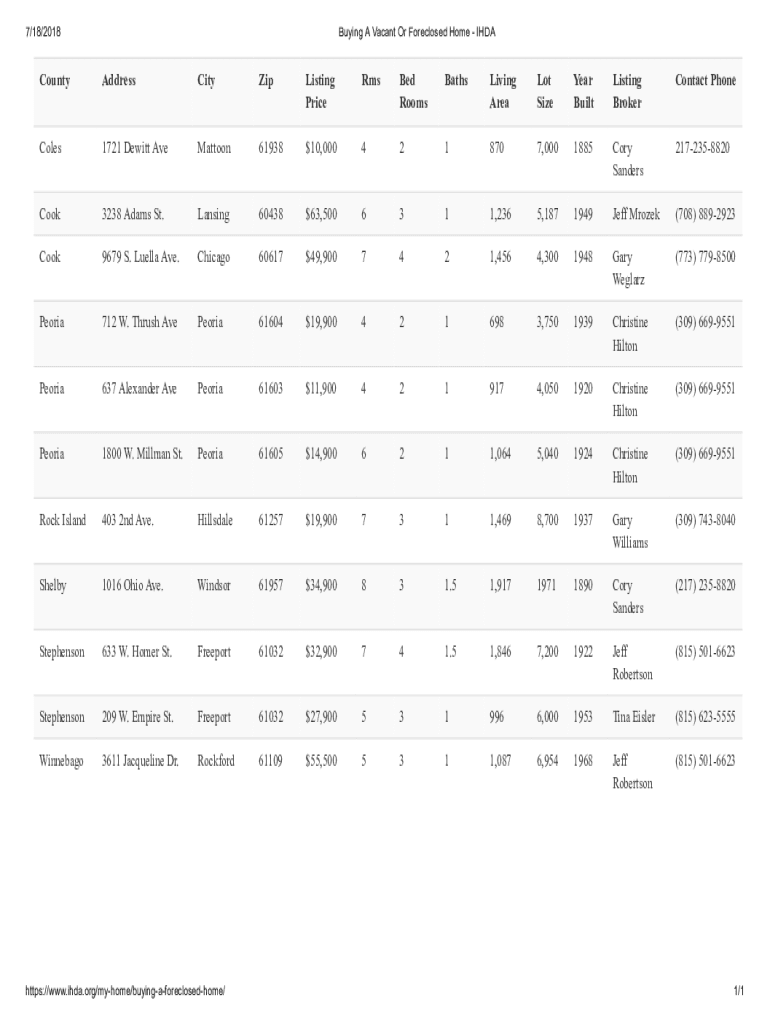Select the $63,500 listing price
Screen dimensions: 770x1024
[320, 214]
